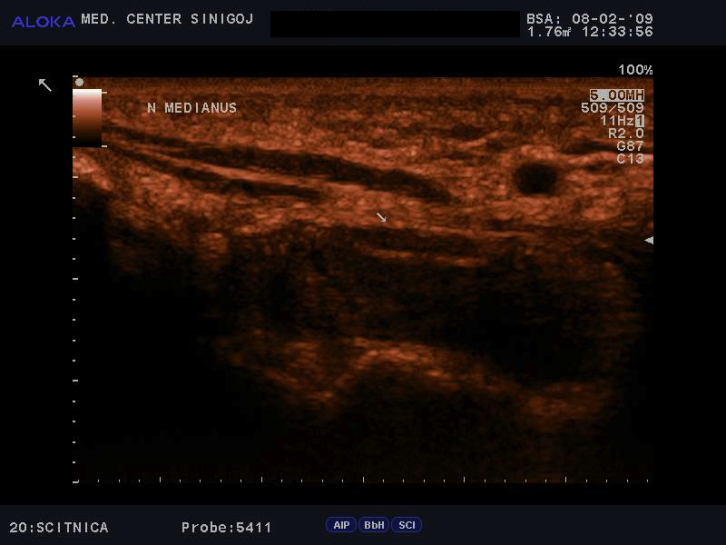Click the 509/509 frame counter
This screenshot has width=726, height=545.
coord(612,108)
